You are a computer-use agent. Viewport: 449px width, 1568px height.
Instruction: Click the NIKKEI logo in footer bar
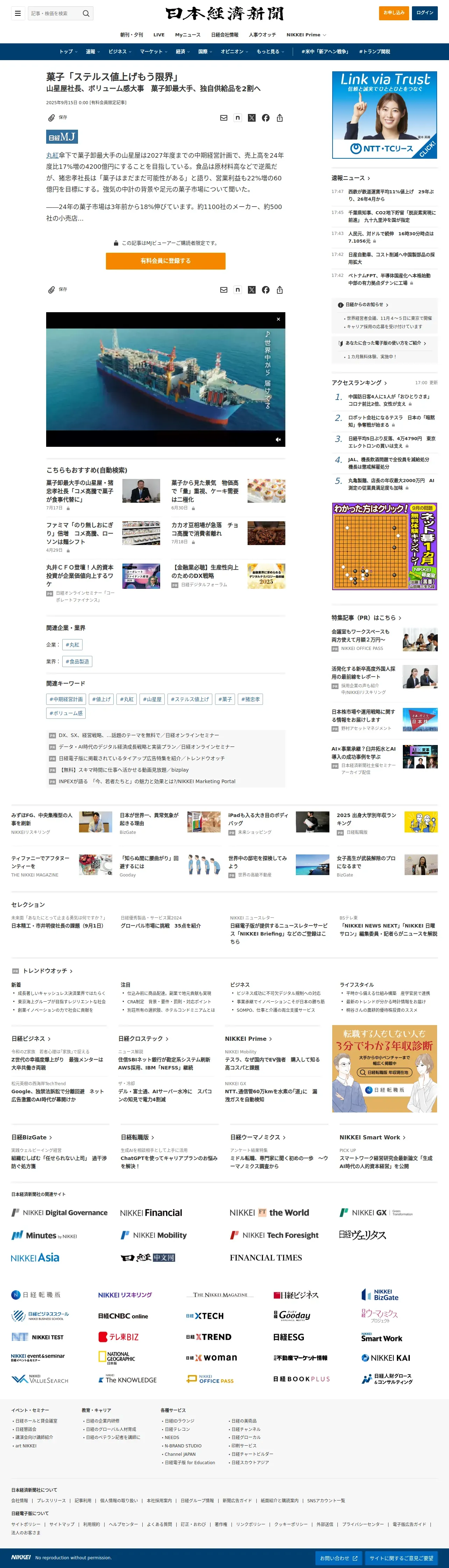21,1557
